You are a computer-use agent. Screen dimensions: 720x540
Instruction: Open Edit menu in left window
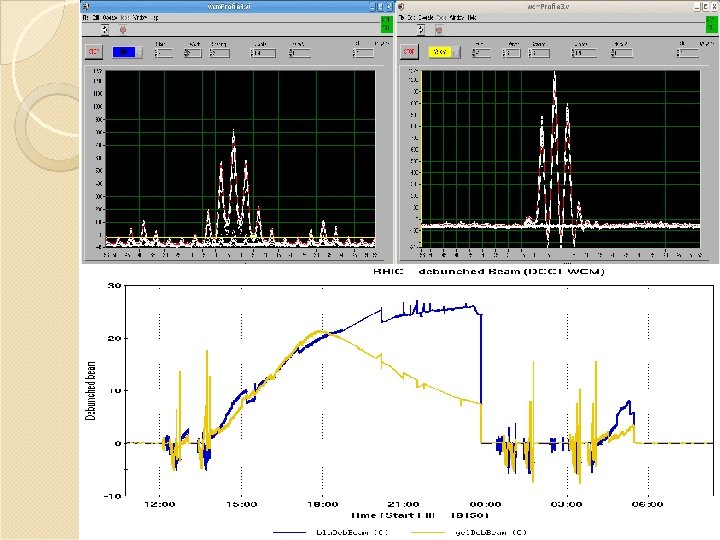coord(96,17)
